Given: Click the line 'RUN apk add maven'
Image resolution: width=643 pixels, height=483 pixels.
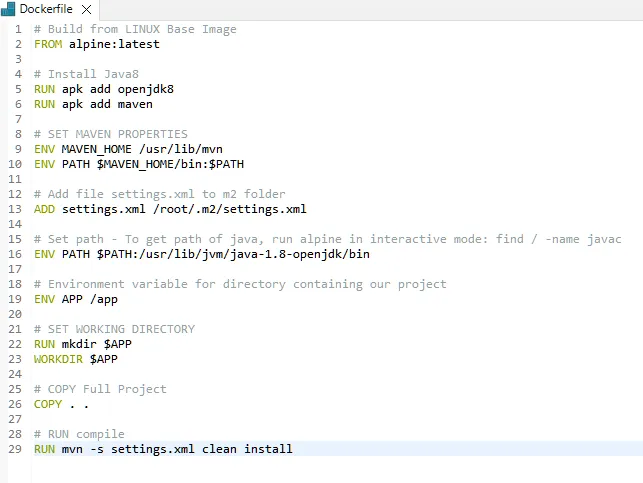Looking at the screenshot, I should pyautogui.click(x=93, y=104).
